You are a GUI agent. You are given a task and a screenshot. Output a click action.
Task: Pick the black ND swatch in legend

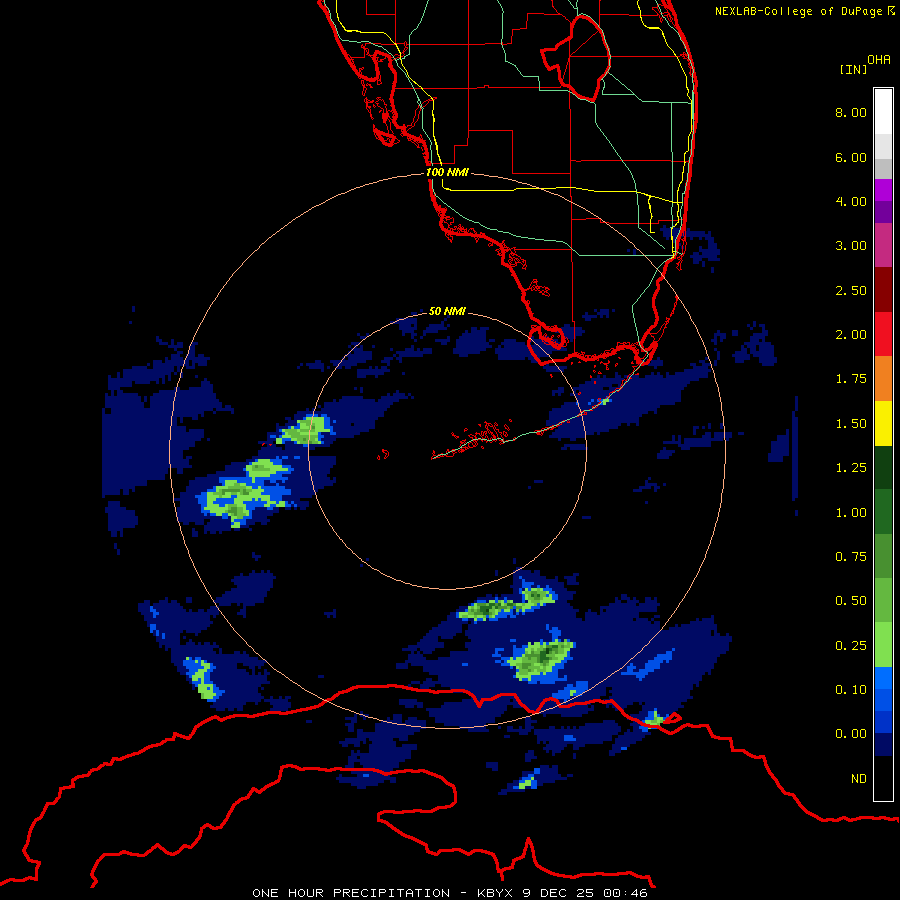(x=883, y=778)
